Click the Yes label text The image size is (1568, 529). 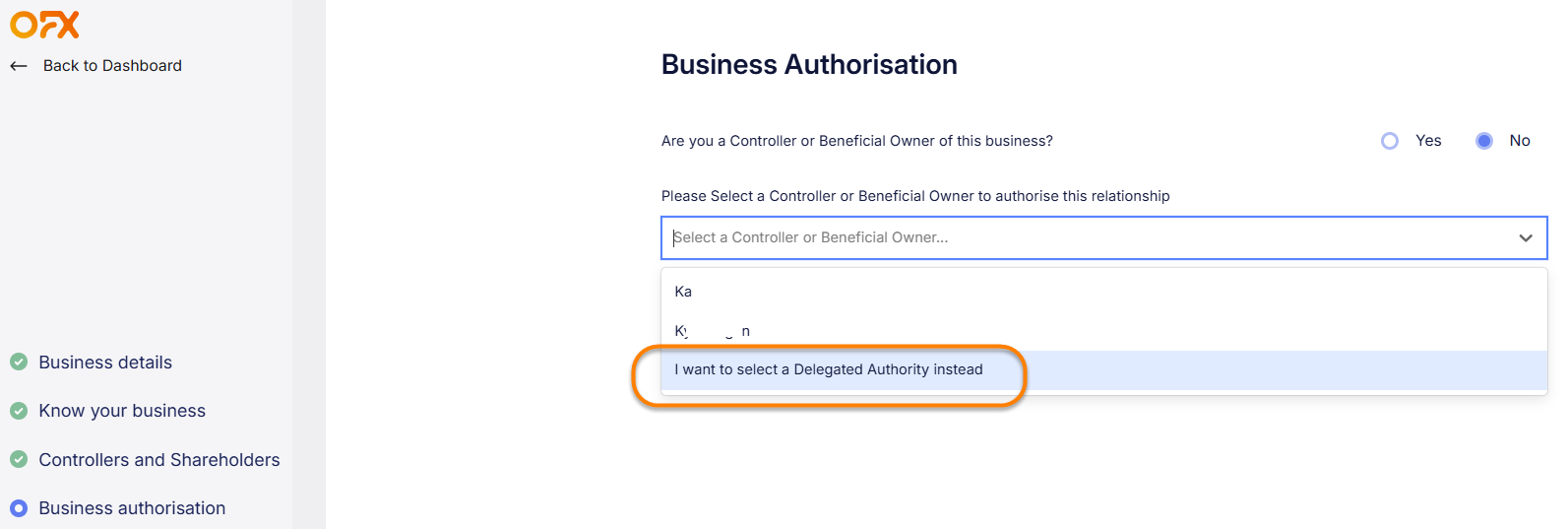tap(1428, 141)
